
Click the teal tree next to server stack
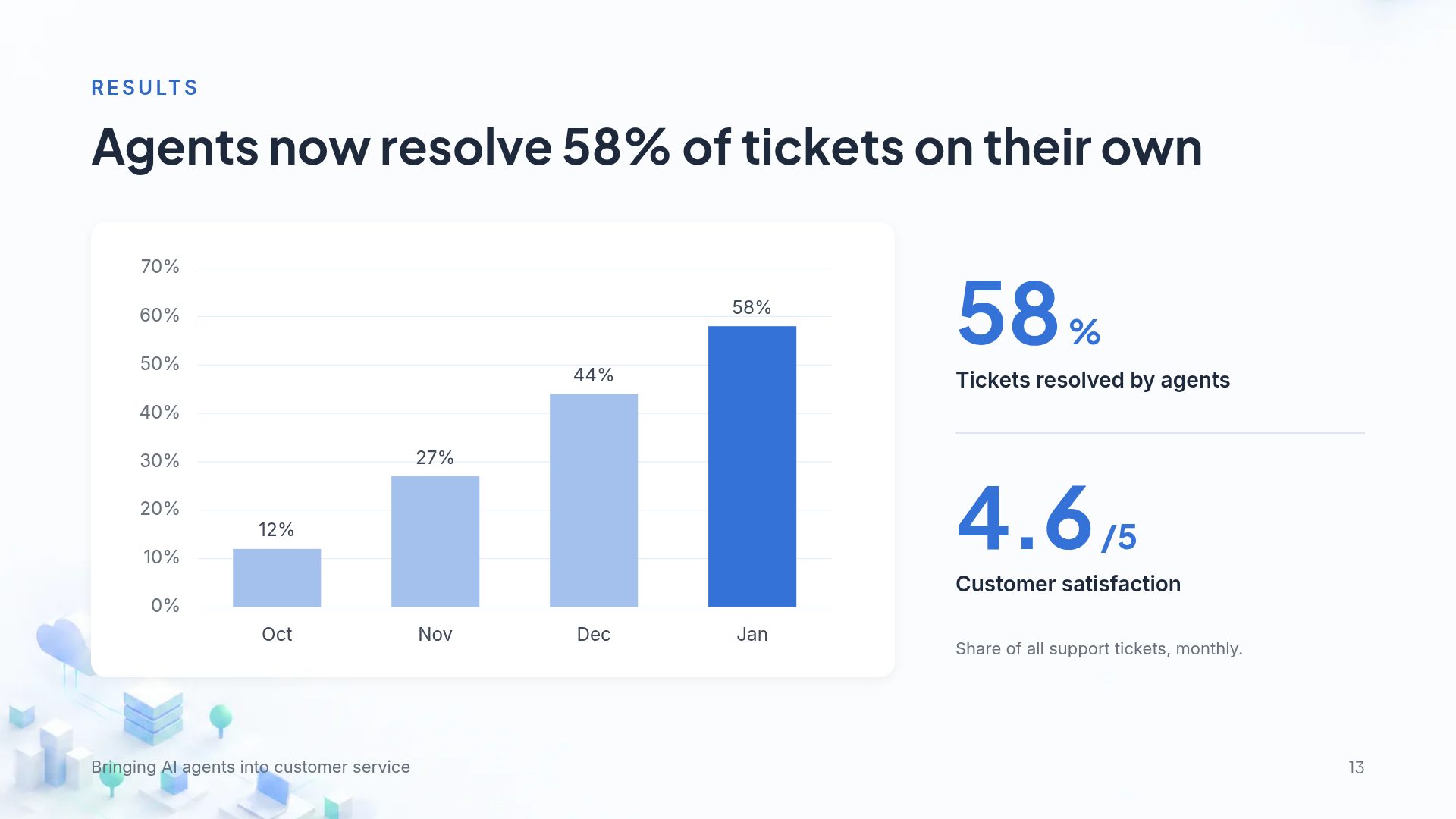pos(221,720)
